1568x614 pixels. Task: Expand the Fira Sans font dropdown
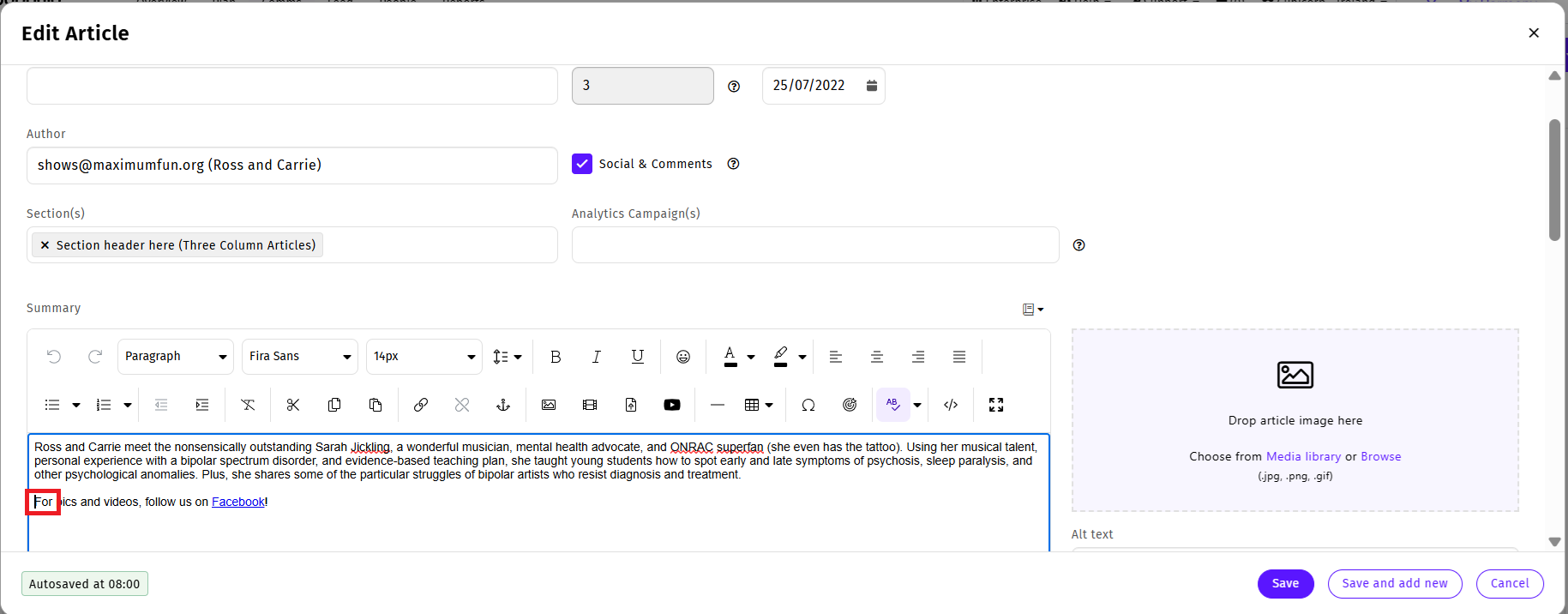[300, 357]
